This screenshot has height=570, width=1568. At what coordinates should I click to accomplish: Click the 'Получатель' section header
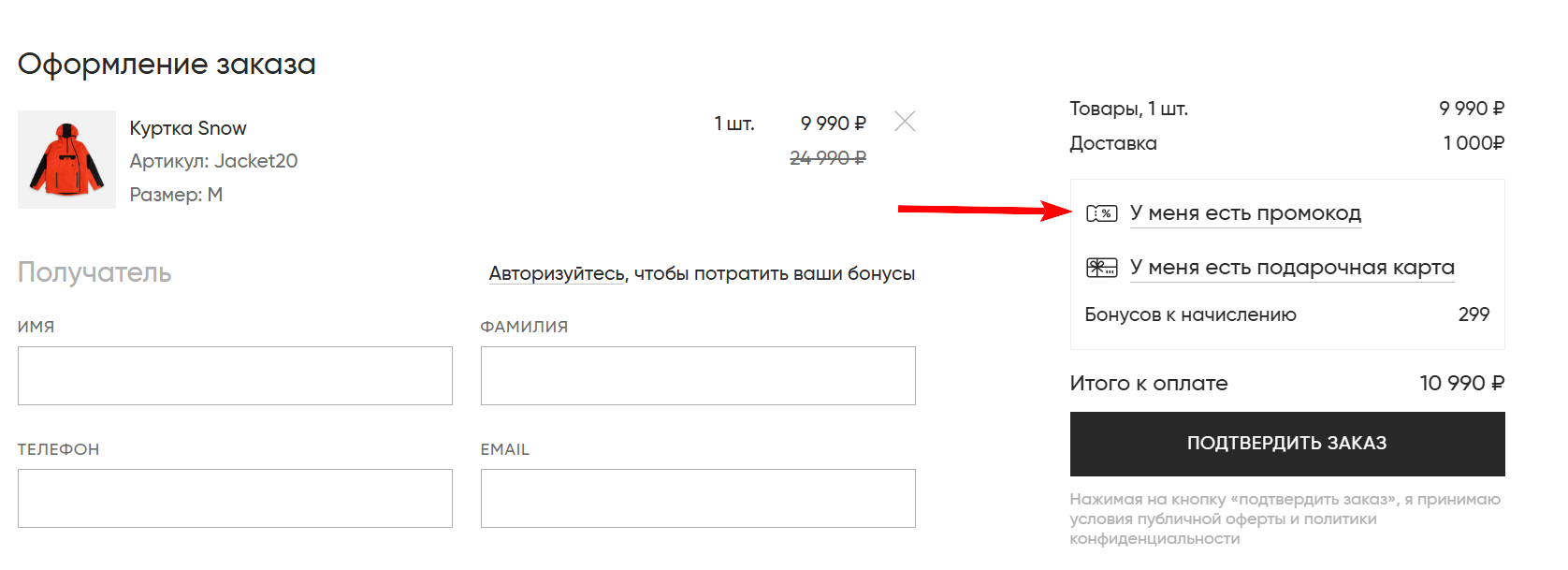[94, 273]
